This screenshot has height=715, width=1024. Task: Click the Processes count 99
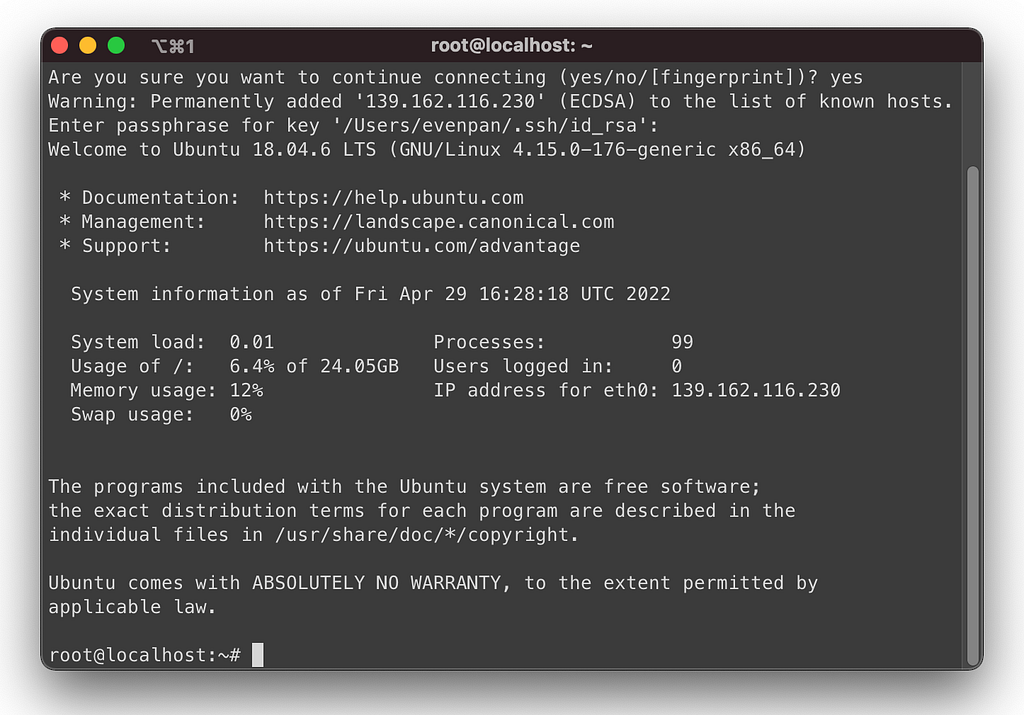[x=682, y=342]
